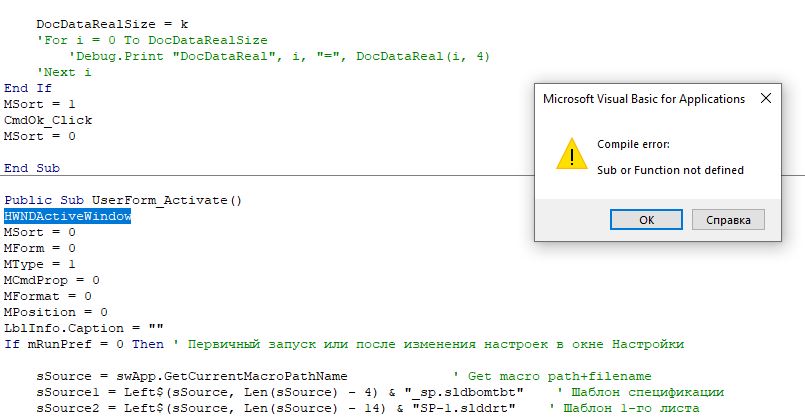Click the MSort = 1 line
The width and height of the screenshot is (805, 419).
[x=39, y=104]
